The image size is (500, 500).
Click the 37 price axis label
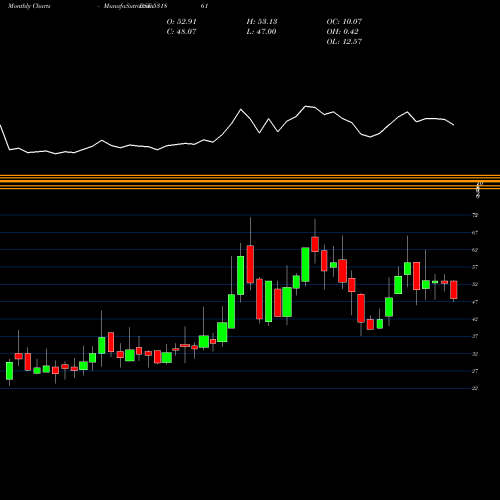(475, 337)
